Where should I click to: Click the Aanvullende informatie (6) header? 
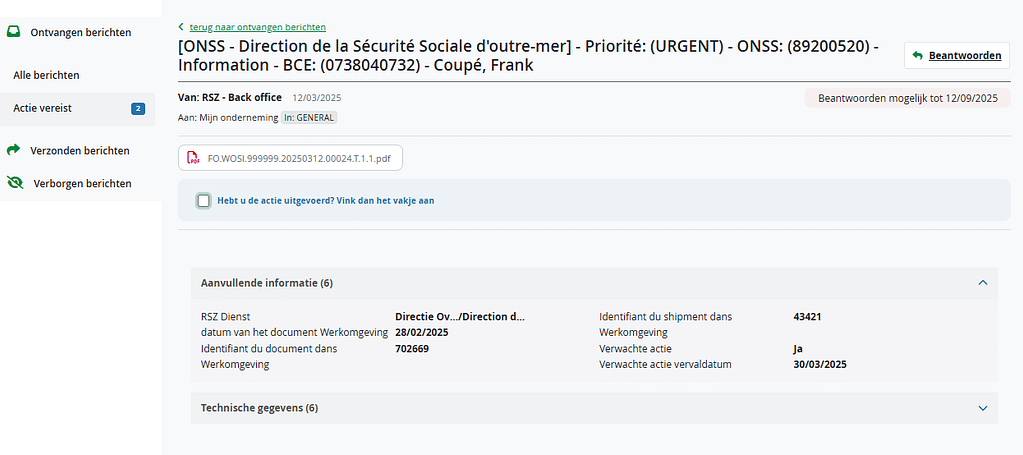(x=594, y=283)
